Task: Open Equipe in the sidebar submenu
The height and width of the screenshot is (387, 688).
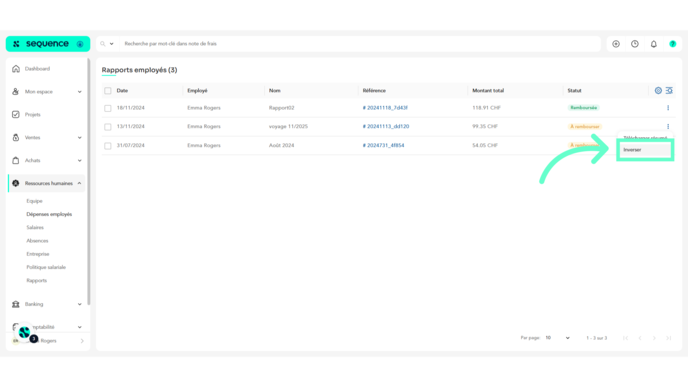Action: [34, 201]
